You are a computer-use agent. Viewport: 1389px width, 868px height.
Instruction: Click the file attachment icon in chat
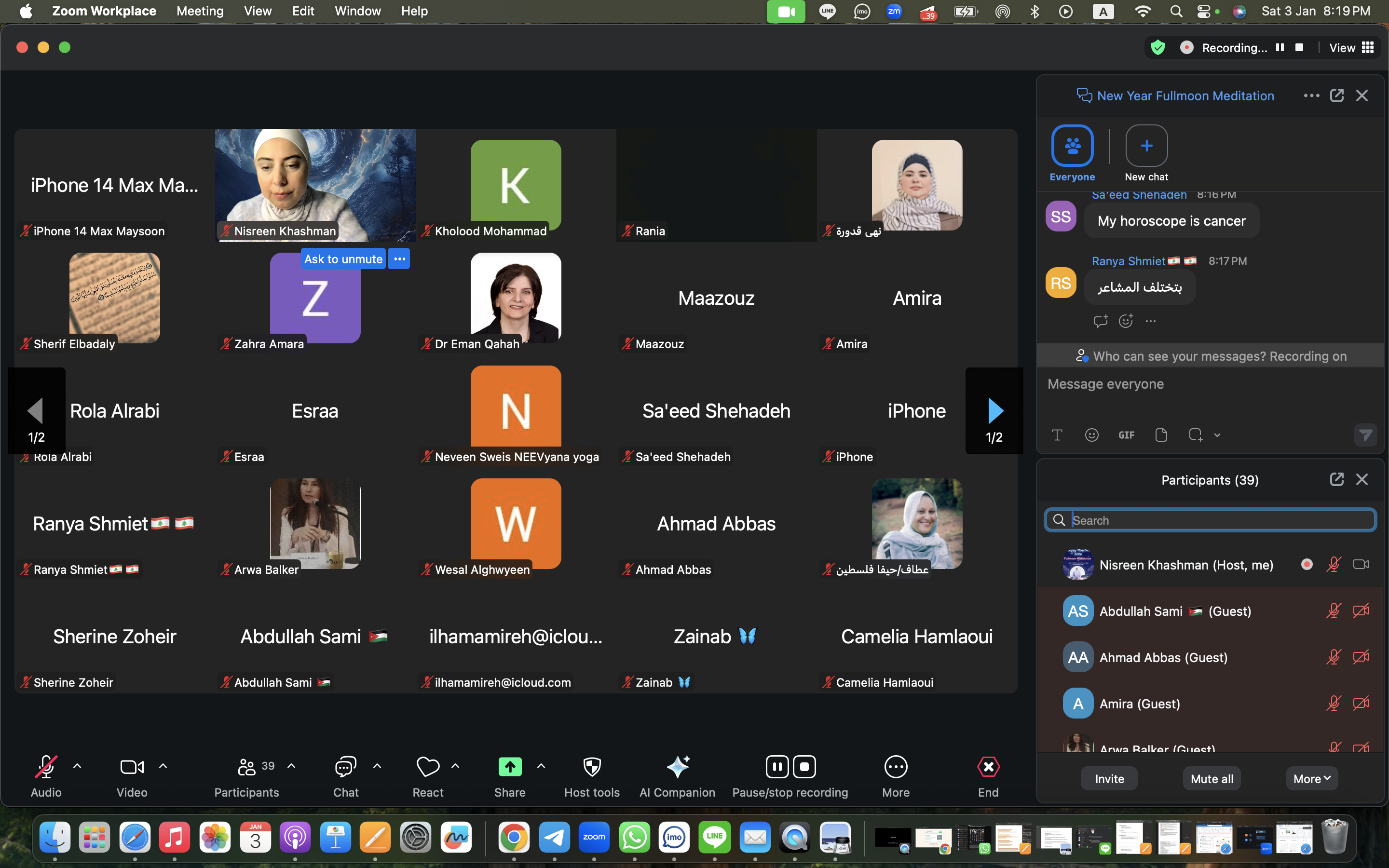click(1161, 435)
